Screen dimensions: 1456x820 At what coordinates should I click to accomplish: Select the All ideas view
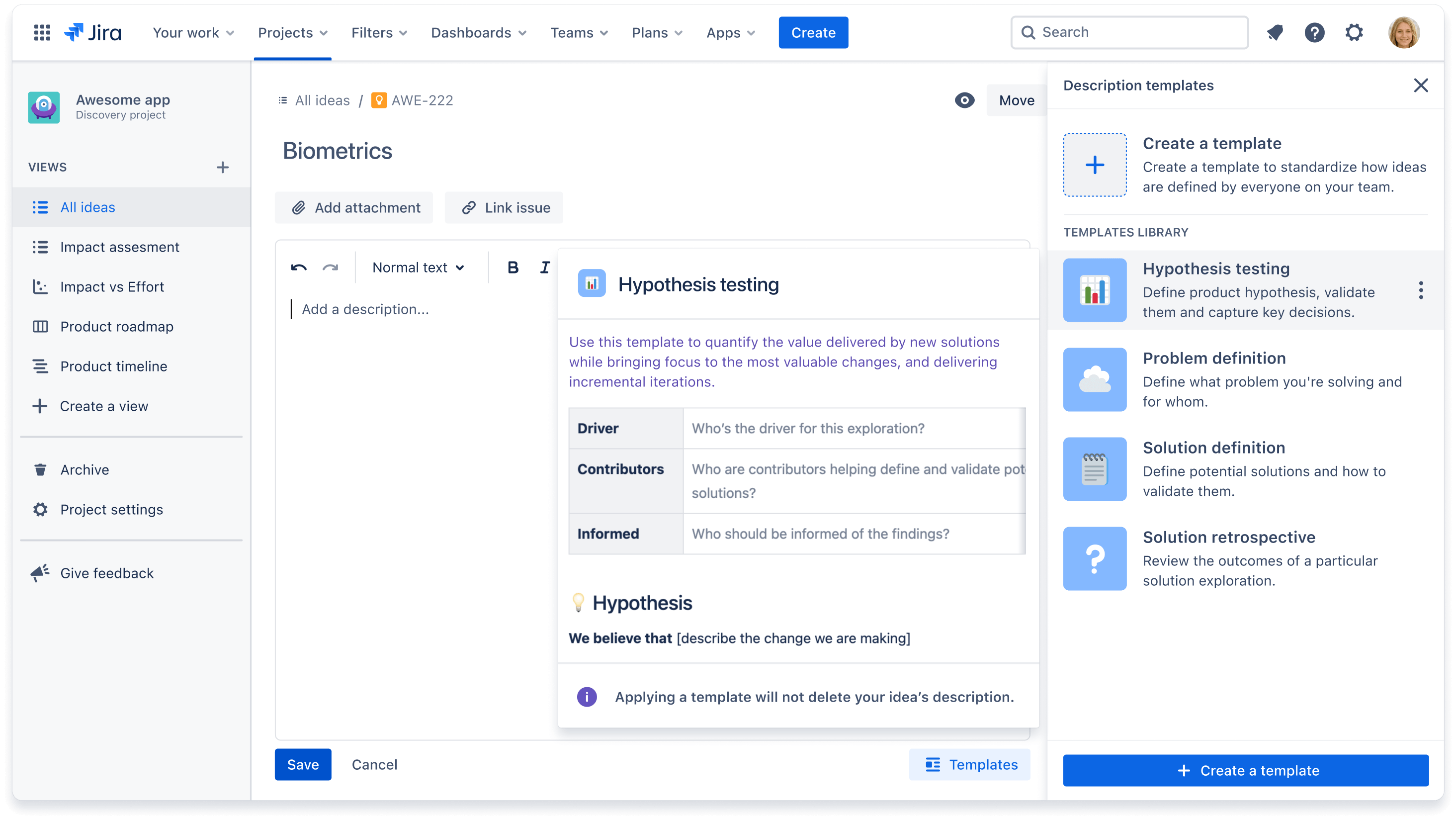[x=87, y=207]
